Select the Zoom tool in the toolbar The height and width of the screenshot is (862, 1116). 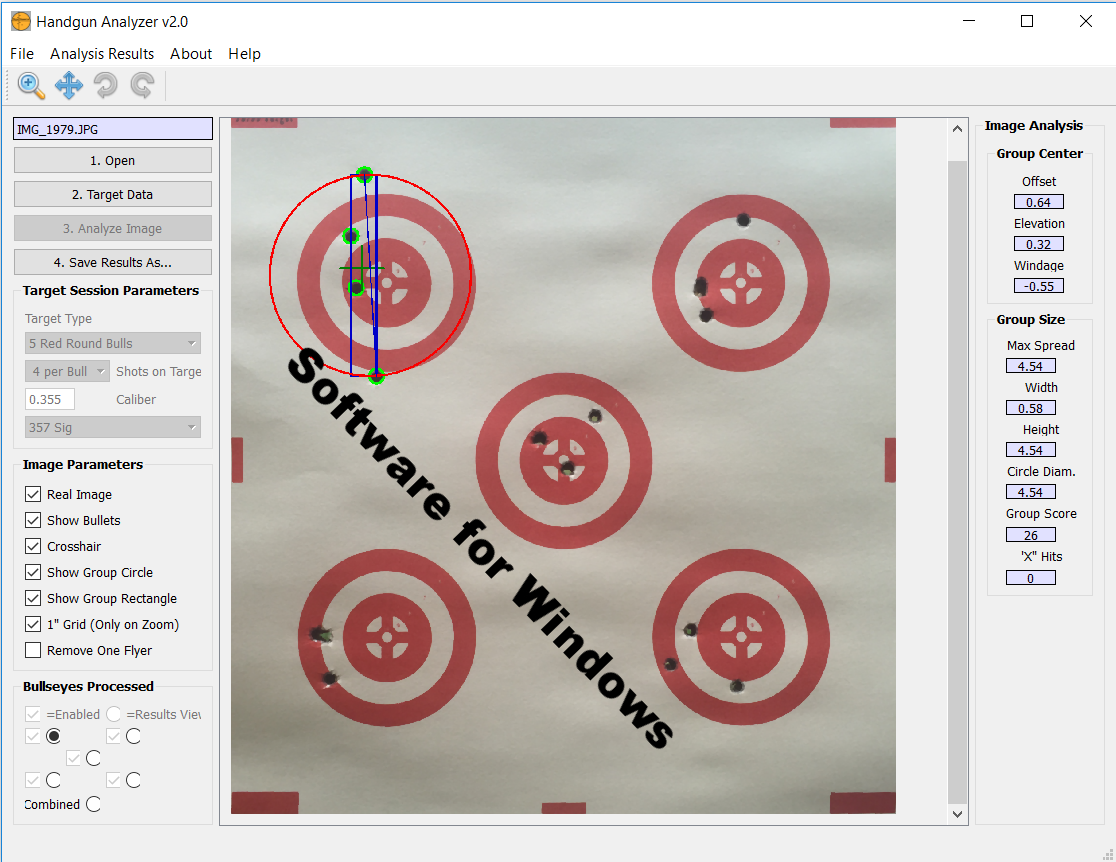(x=30, y=86)
